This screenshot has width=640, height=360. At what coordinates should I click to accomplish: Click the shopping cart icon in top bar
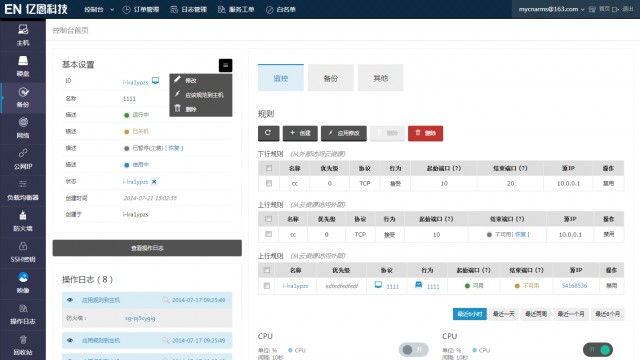(592, 9)
